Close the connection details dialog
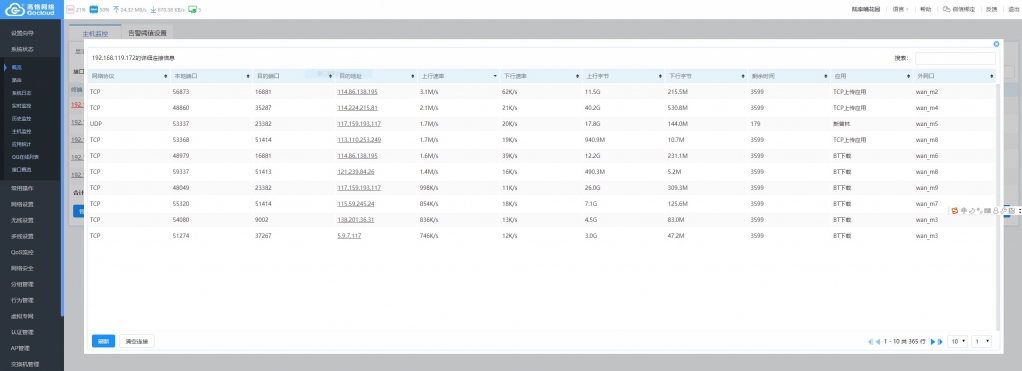Screen dimensions: 1022x371 pos(996,44)
